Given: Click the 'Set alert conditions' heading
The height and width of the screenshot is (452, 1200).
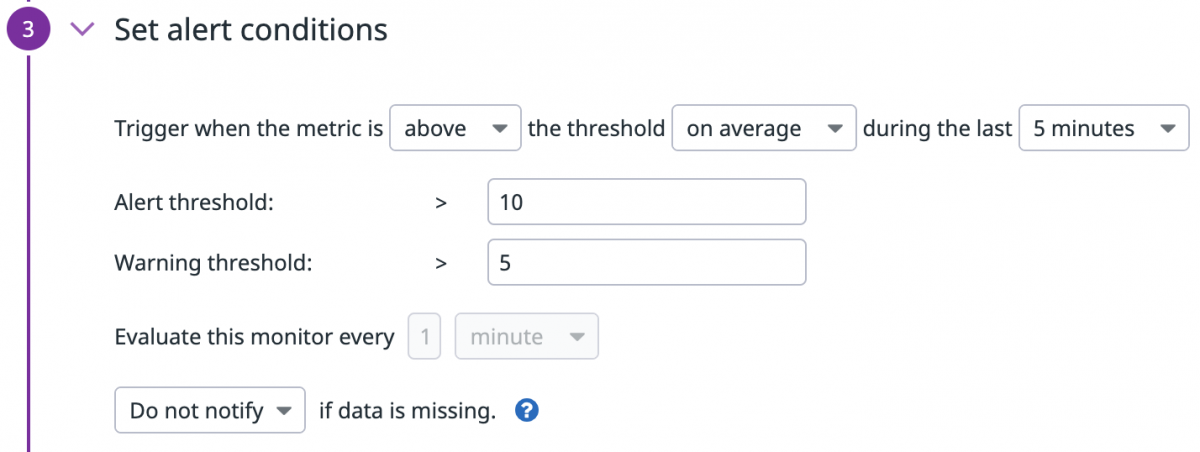Looking at the screenshot, I should tap(251, 30).
